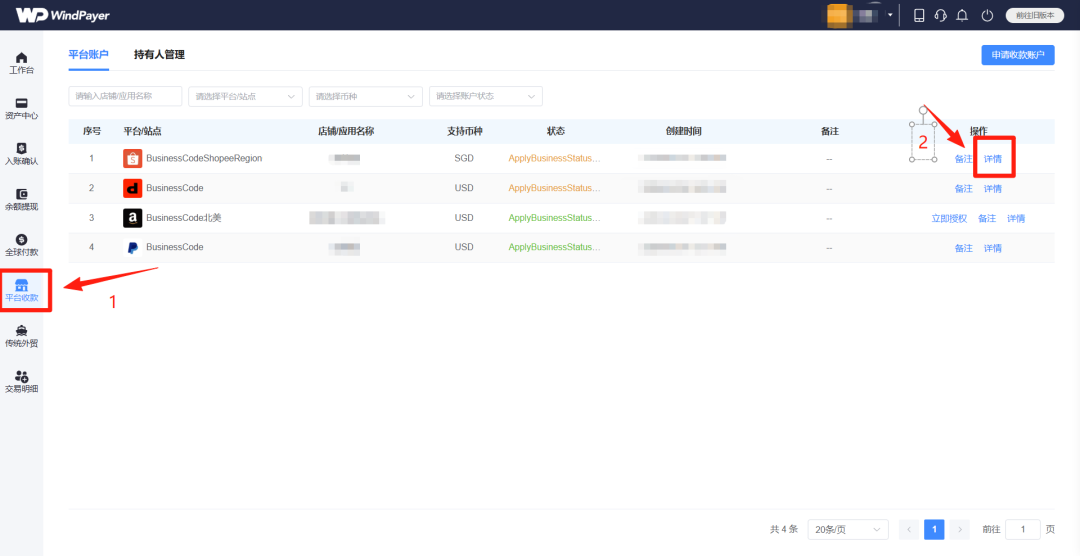Focus the 店铺/应用名称 search field
The width and height of the screenshot is (1080, 556).
125,96
